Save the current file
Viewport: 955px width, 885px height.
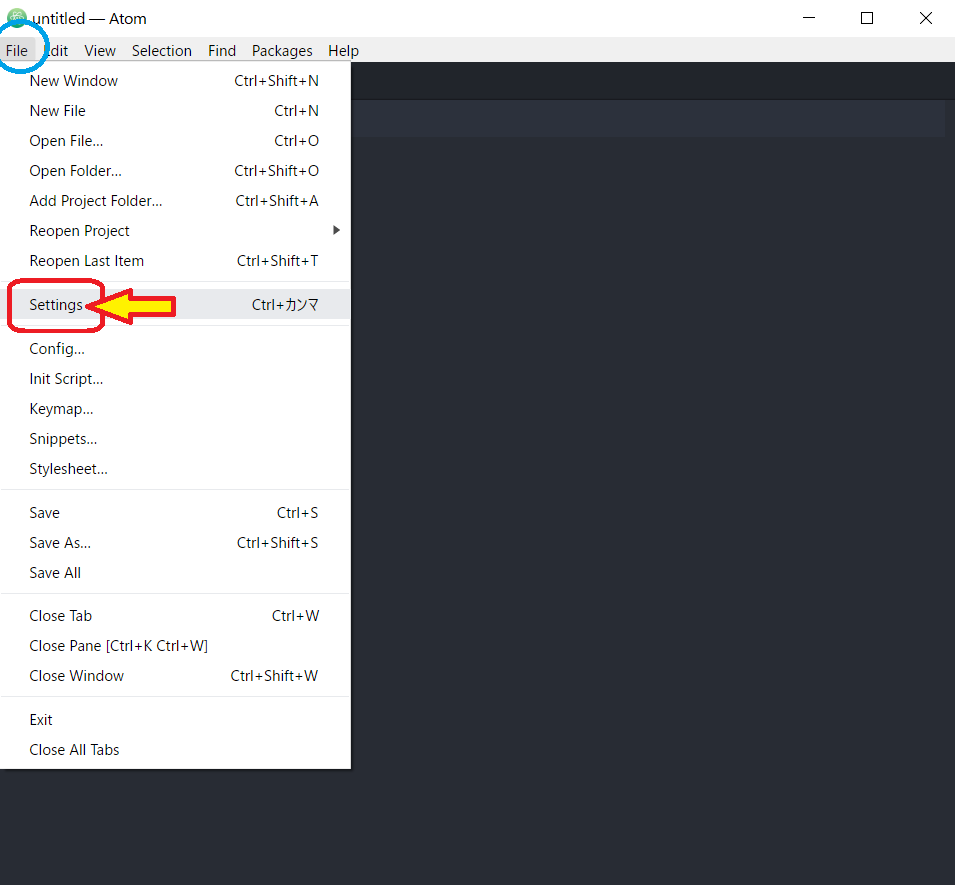(x=44, y=512)
